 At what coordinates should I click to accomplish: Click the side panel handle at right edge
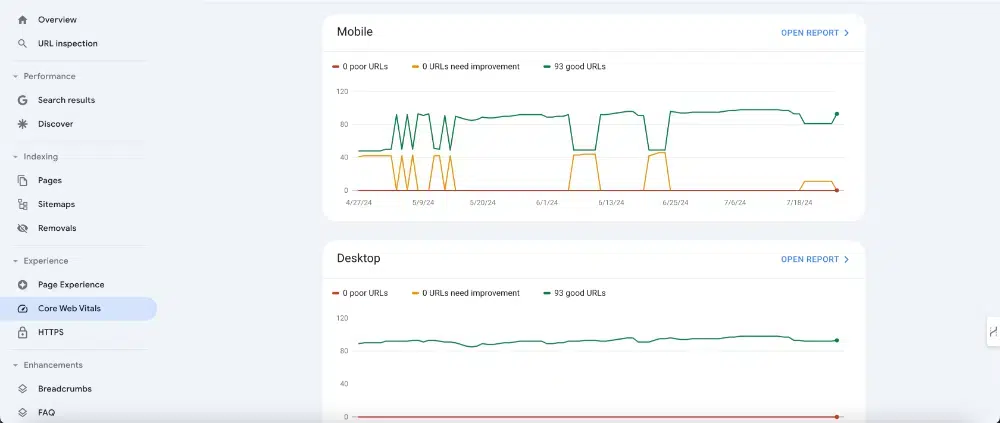[x=993, y=331]
